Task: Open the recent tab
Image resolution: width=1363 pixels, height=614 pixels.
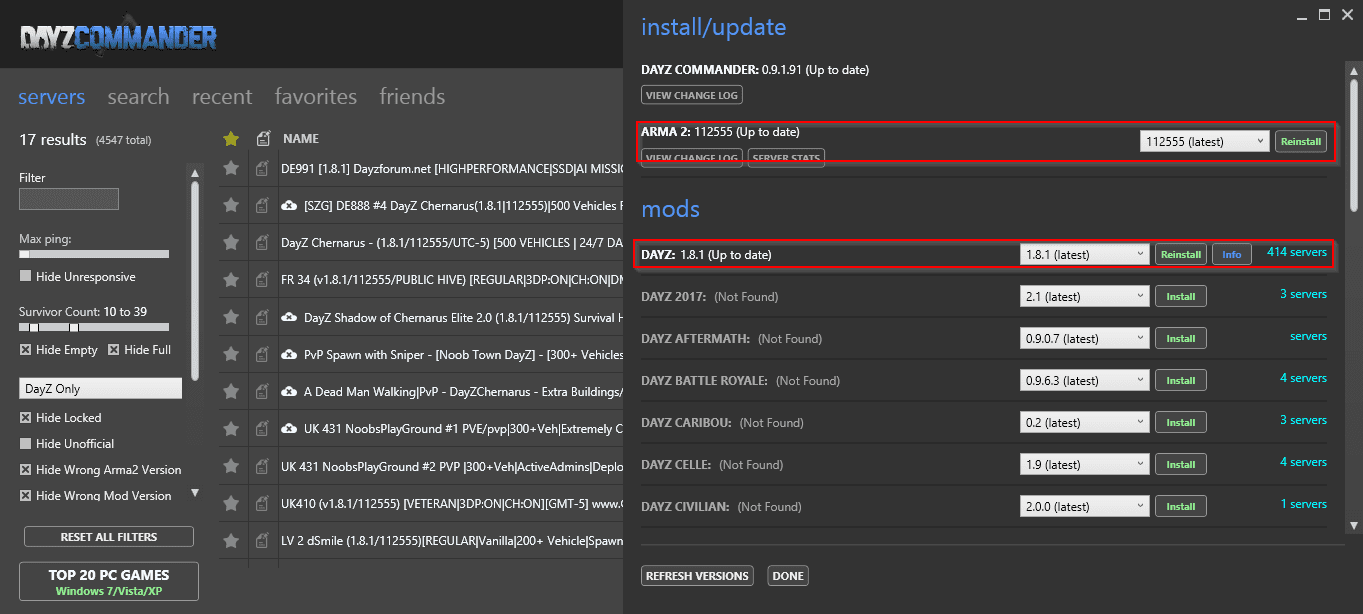Action: click(222, 97)
